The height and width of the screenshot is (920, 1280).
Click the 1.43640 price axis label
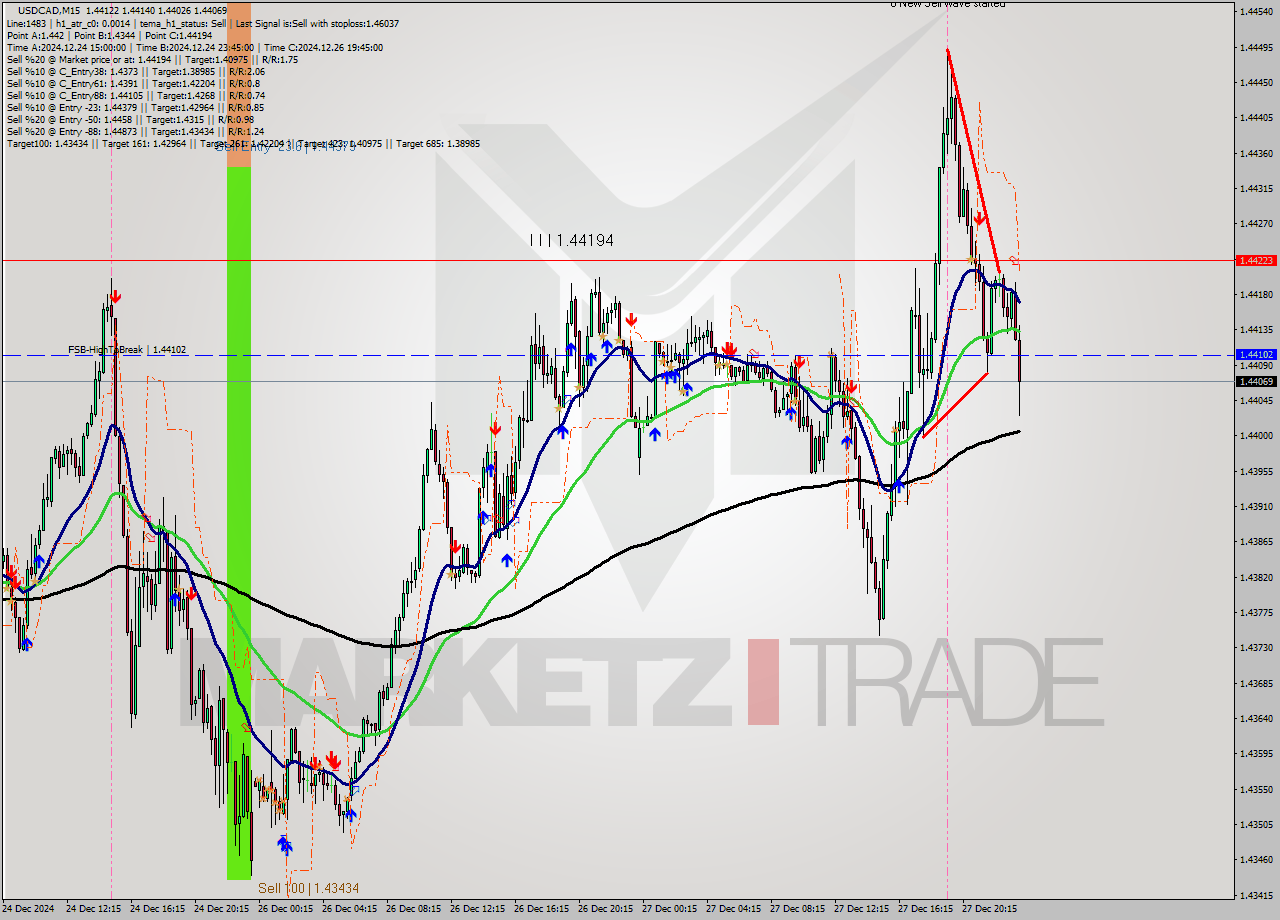(1255, 718)
